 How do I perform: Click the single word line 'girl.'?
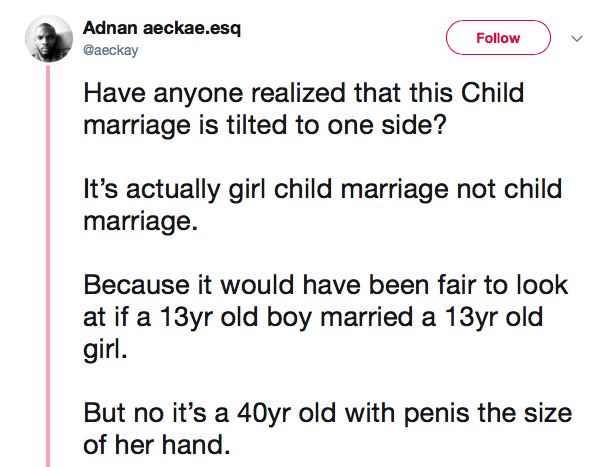coord(105,350)
